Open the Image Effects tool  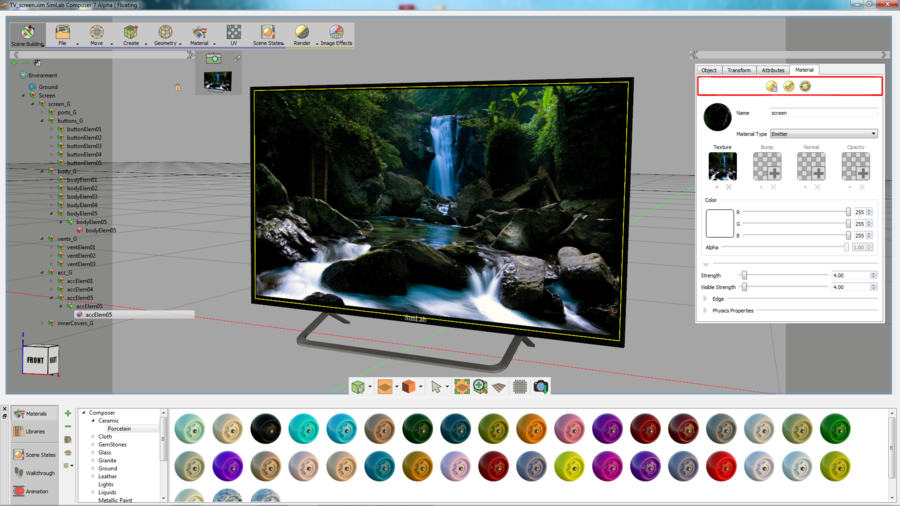(336, 35)
